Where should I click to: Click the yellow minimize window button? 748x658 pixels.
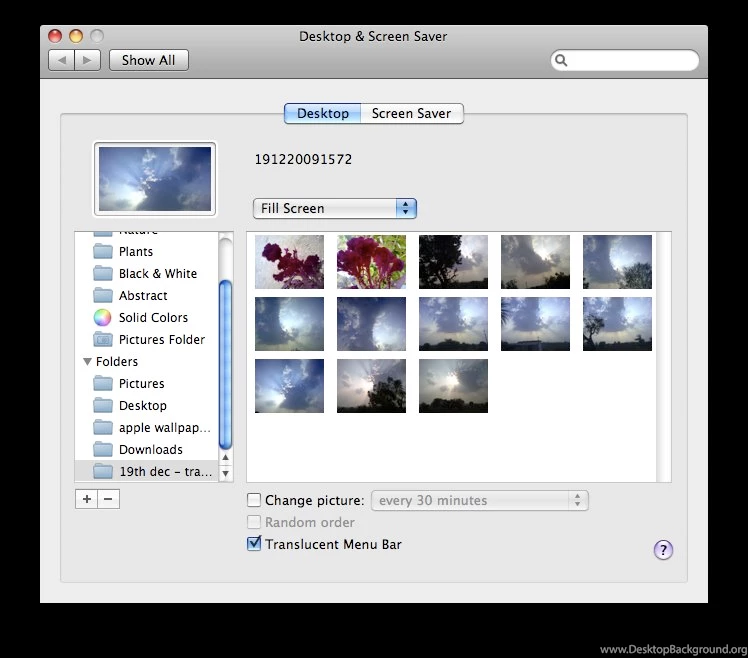pyautogui.click(x=76, y=36)
